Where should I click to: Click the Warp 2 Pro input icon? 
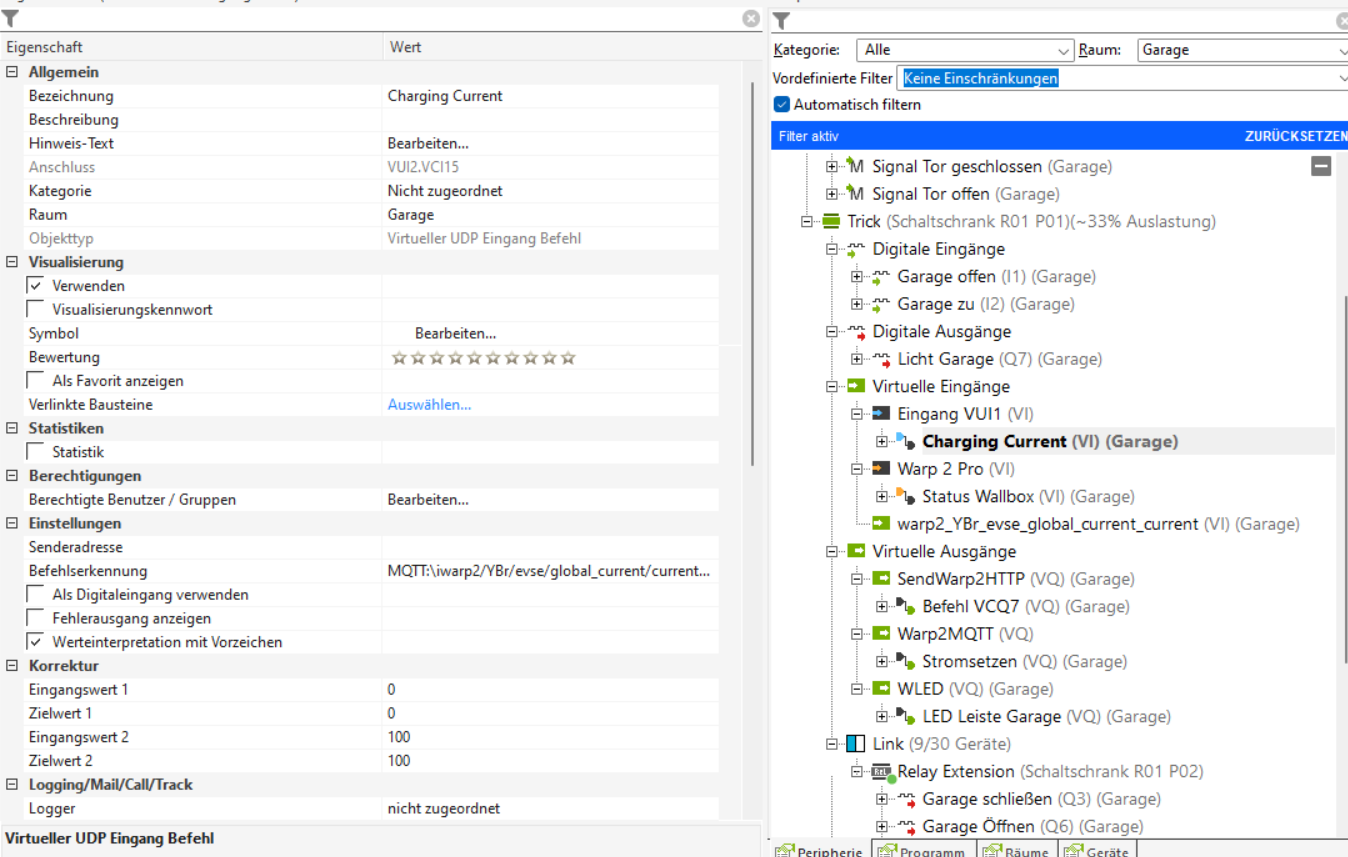click(881, 469)
